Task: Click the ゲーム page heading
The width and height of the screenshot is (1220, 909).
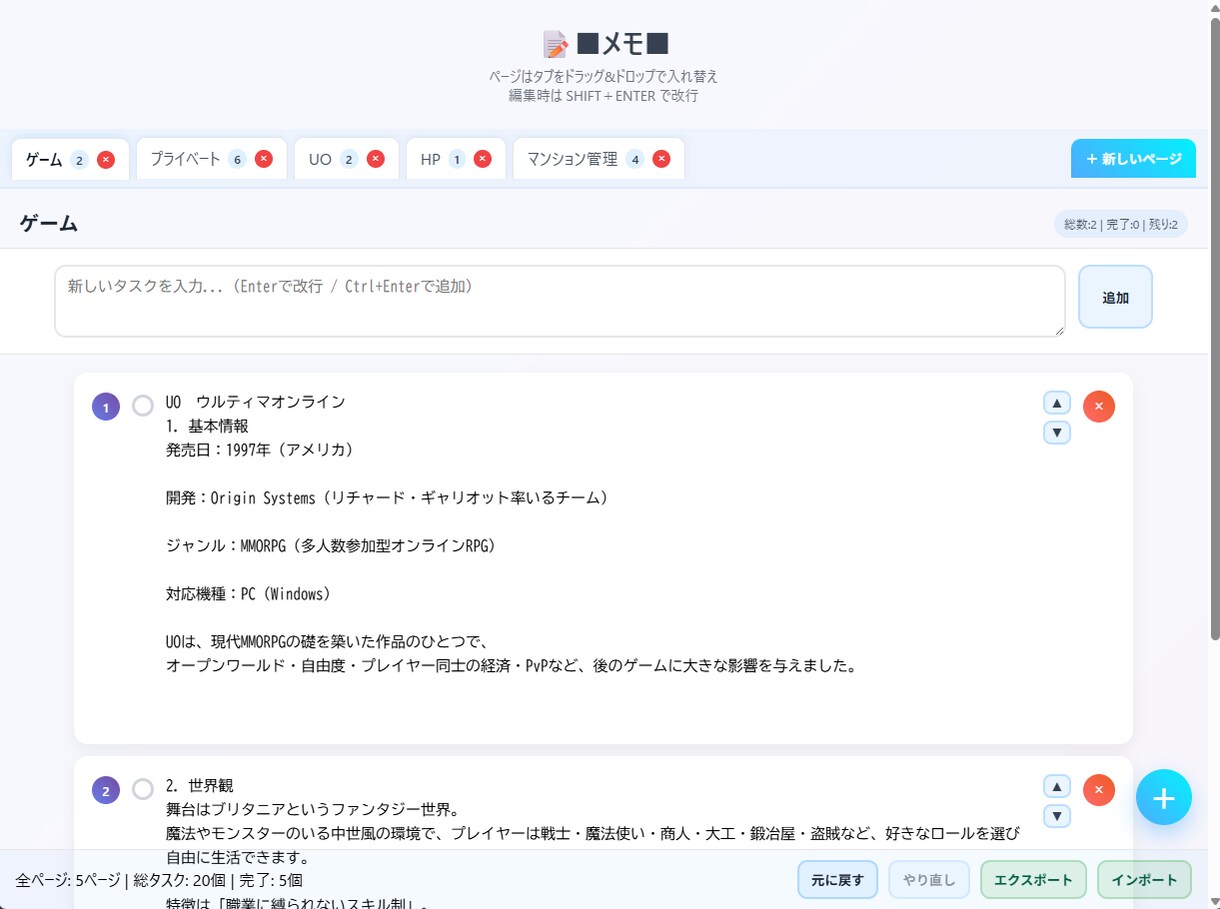Action: pyautogui.click(x=49, y=223)
